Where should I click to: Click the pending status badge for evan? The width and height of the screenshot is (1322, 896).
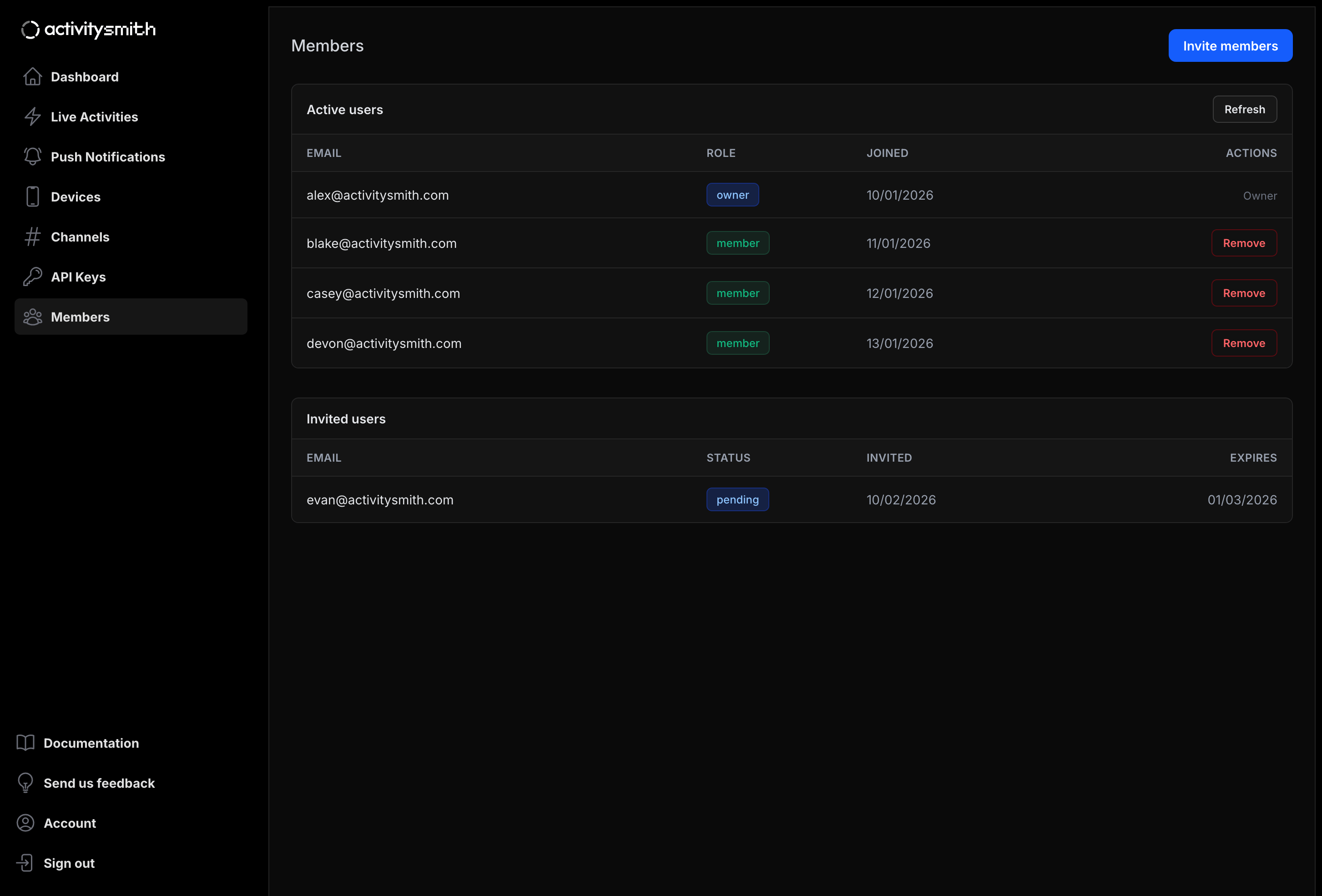coord(737,499)
